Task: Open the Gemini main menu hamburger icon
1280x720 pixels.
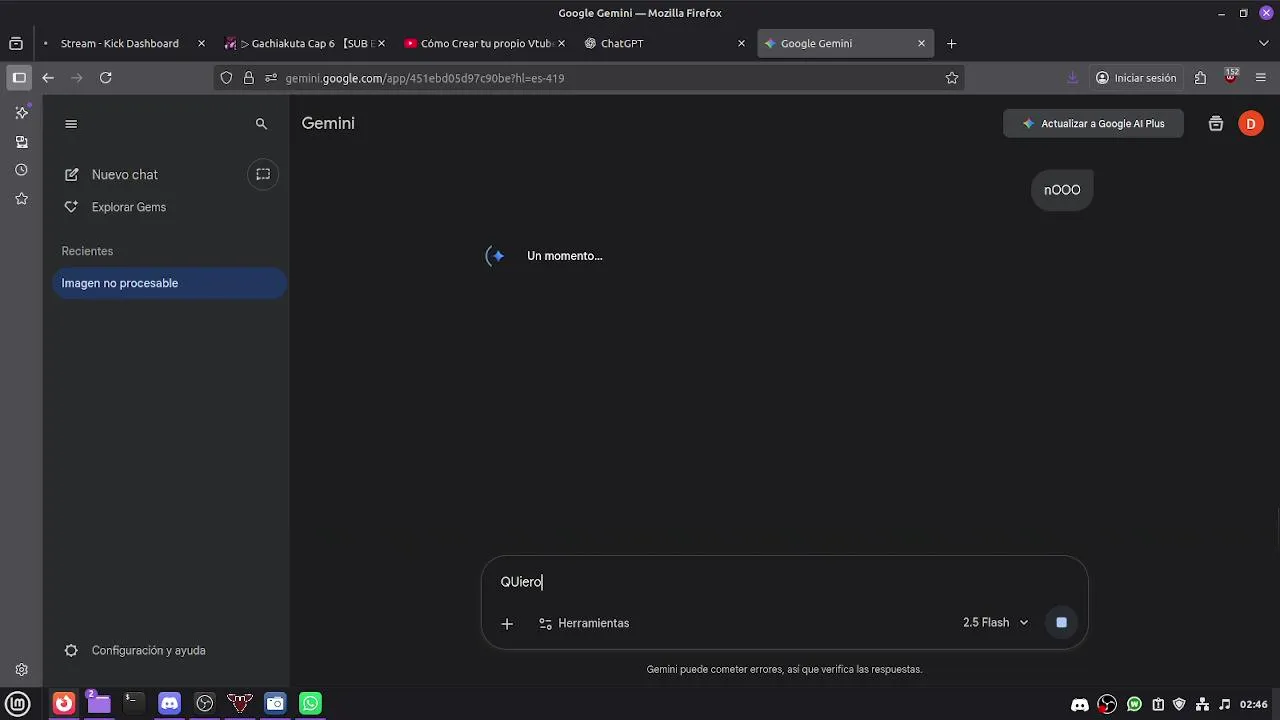Action: coord(70,124)
